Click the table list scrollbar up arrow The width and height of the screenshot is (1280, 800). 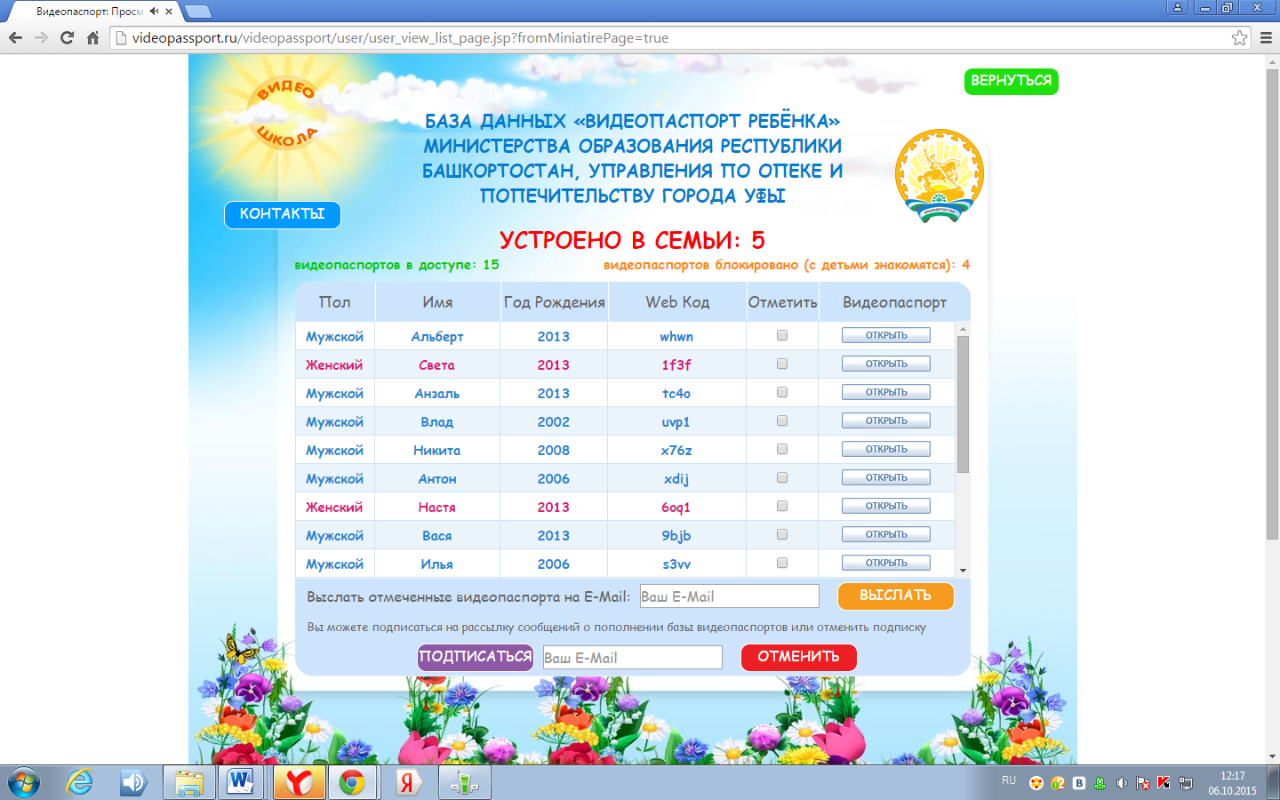point(963,328)
